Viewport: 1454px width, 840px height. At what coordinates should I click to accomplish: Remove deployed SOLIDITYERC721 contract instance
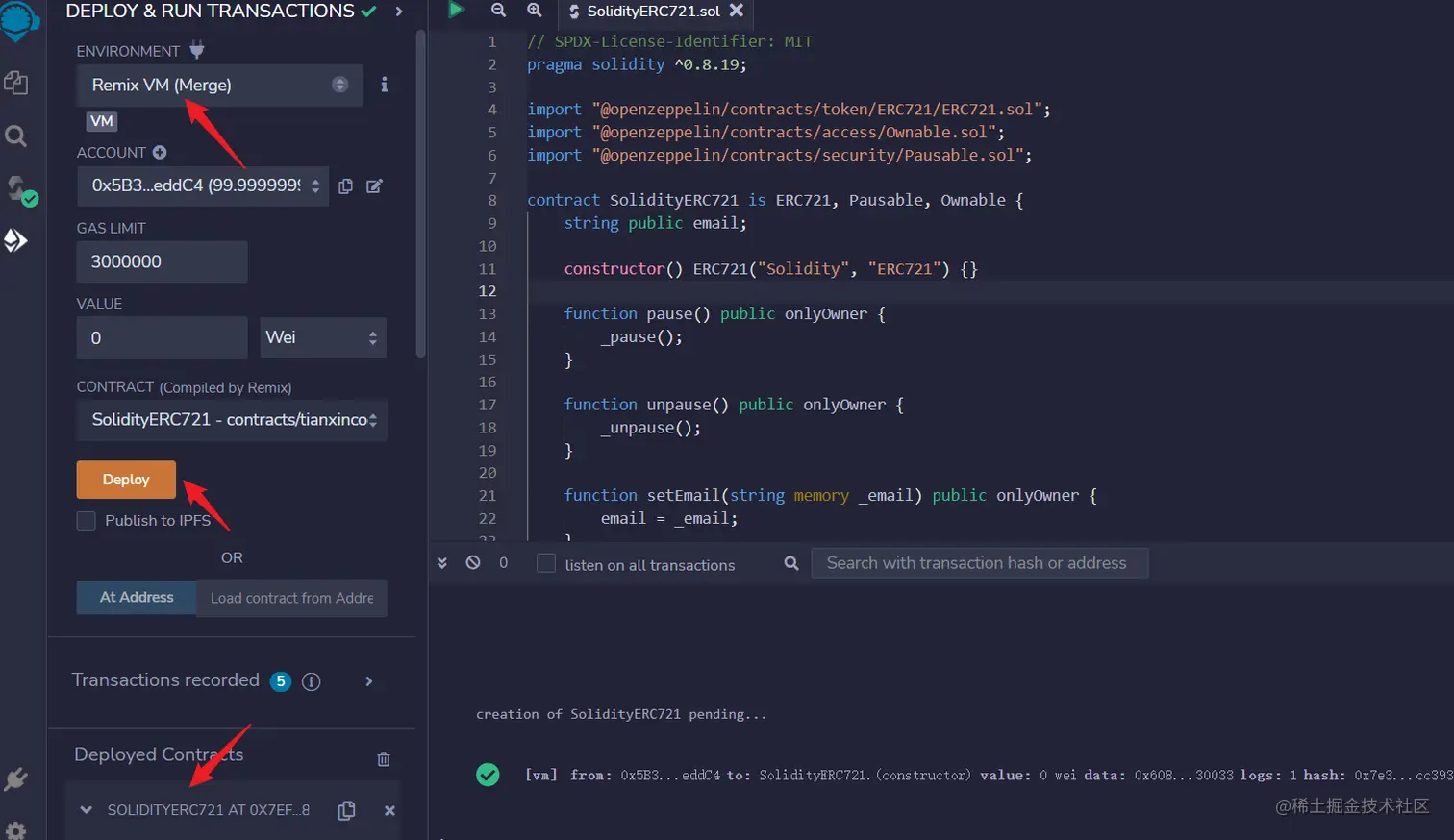click(389, 810)
